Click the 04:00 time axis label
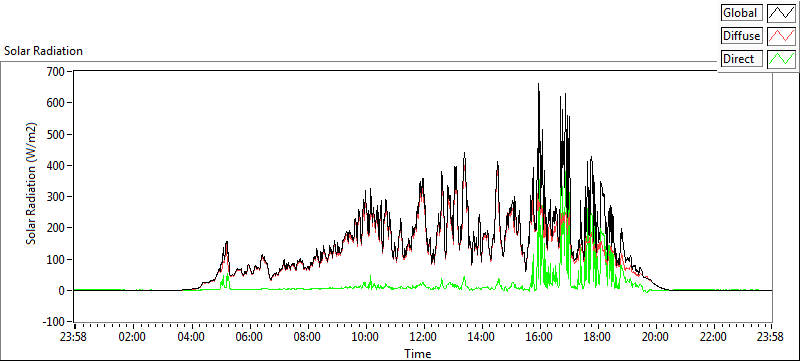This screenshot has height=361, width=800. tap(191, 337)
